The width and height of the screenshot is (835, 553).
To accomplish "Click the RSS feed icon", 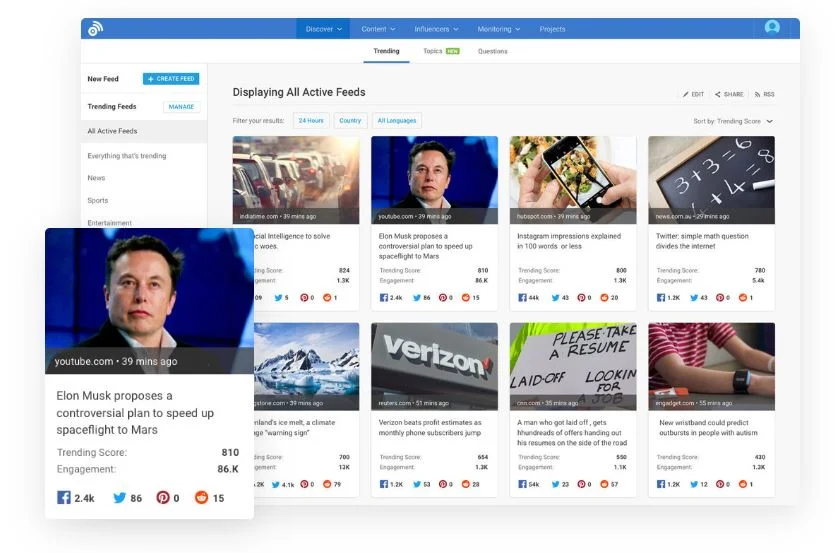I will [x=757, y=94].
